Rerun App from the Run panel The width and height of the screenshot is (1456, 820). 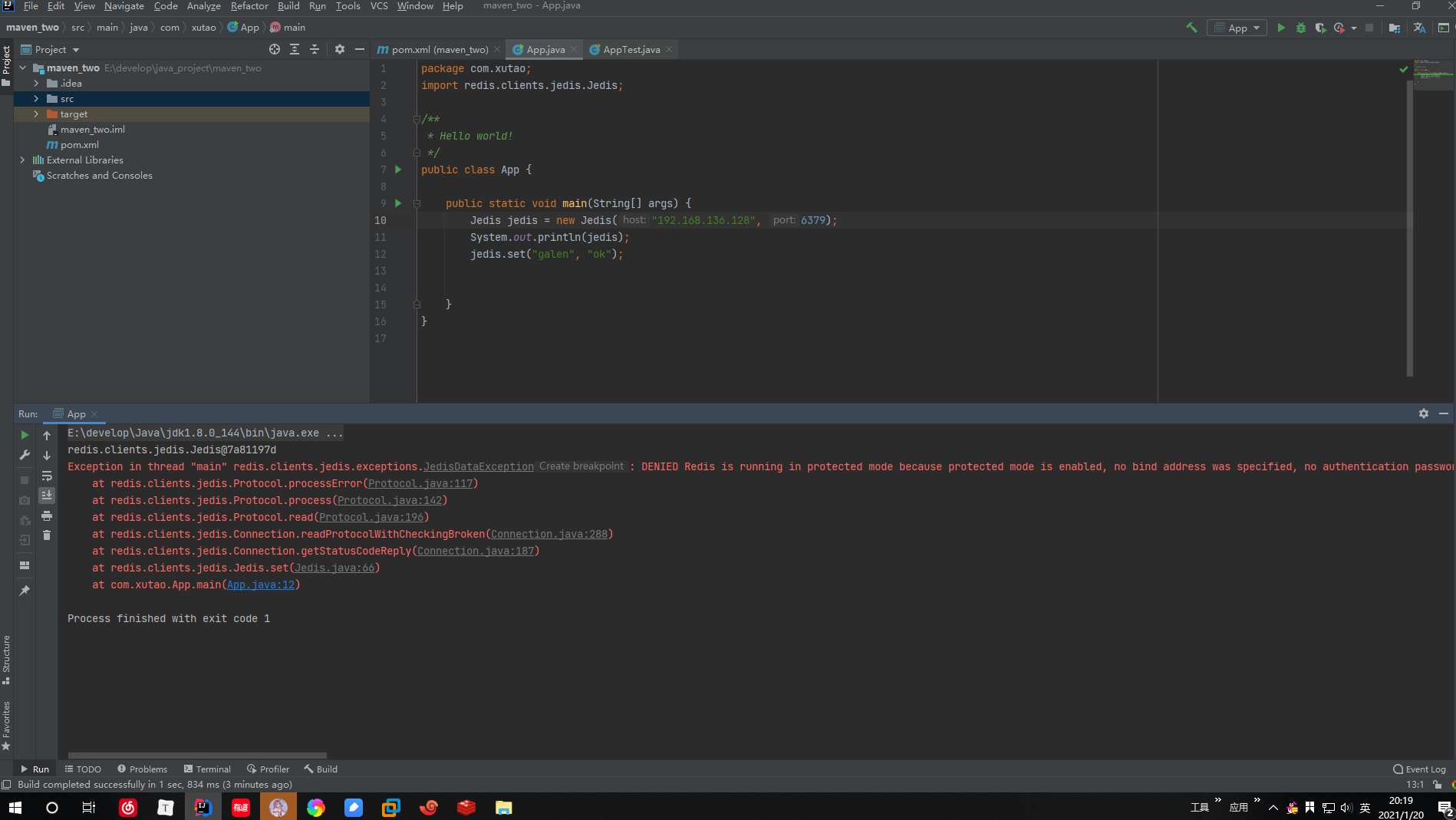click(x=25, y=435)
